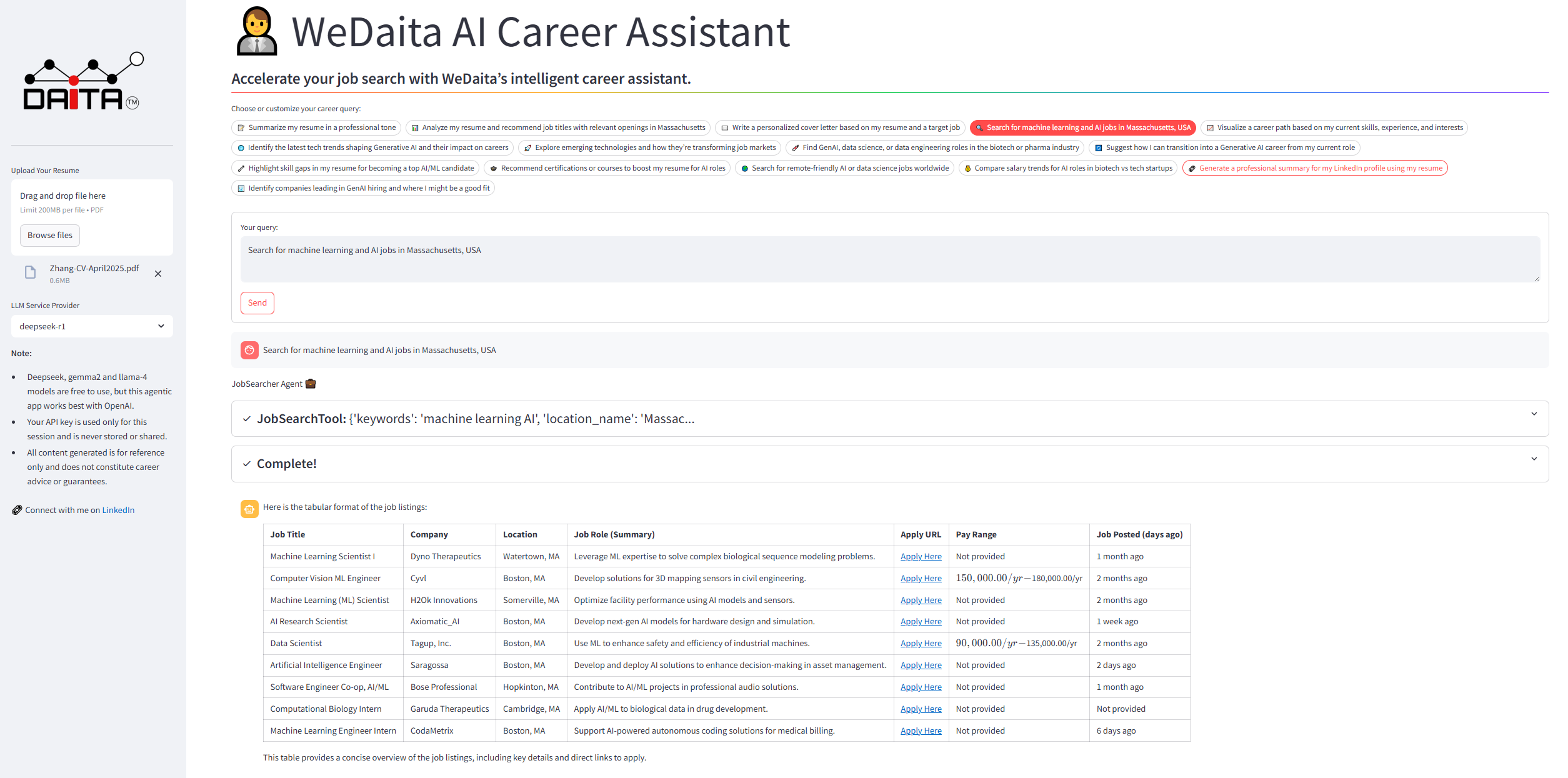Click the briefcase icon beside JobSearcher Agent
The width and height of the screenshot is (1568, 778).
click(311, 384)
